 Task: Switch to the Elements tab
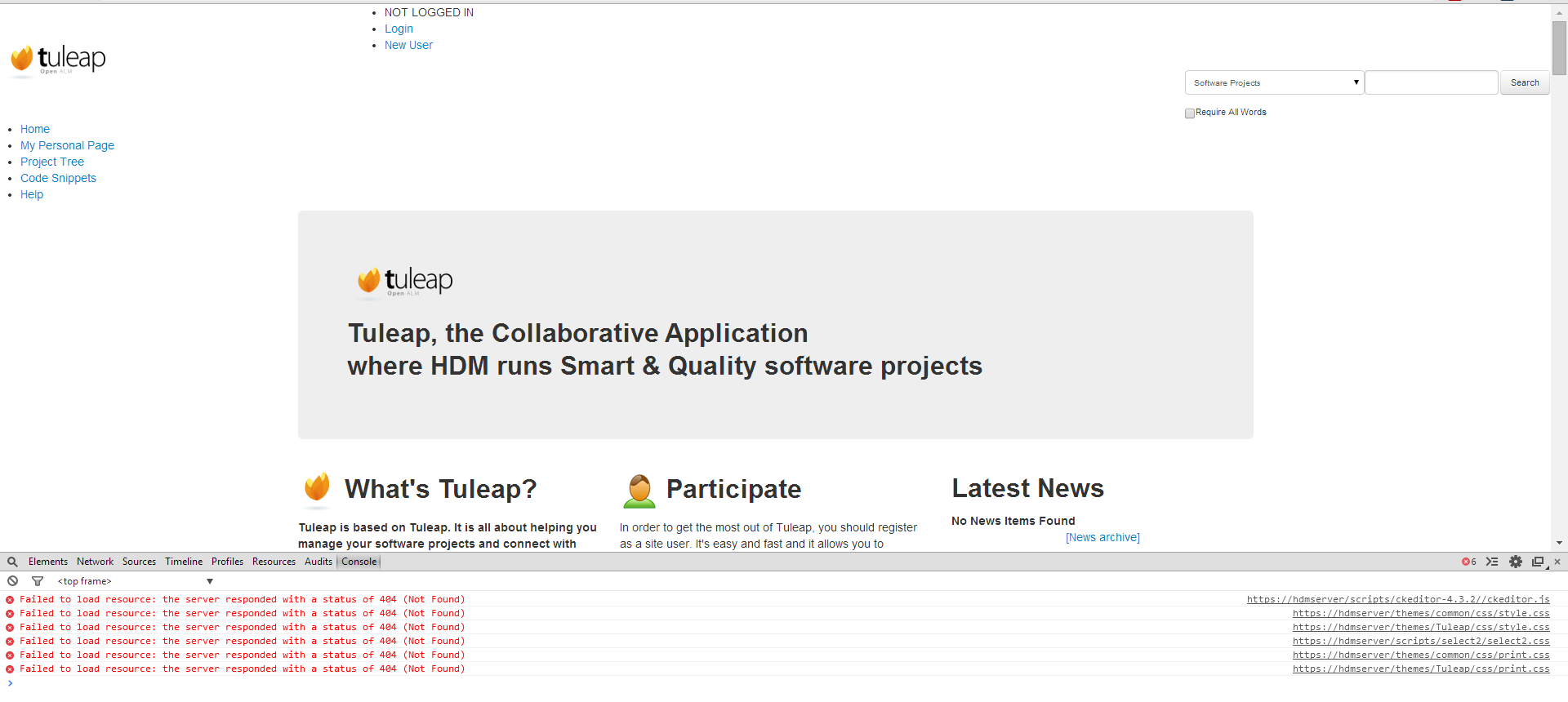point(48,562)
